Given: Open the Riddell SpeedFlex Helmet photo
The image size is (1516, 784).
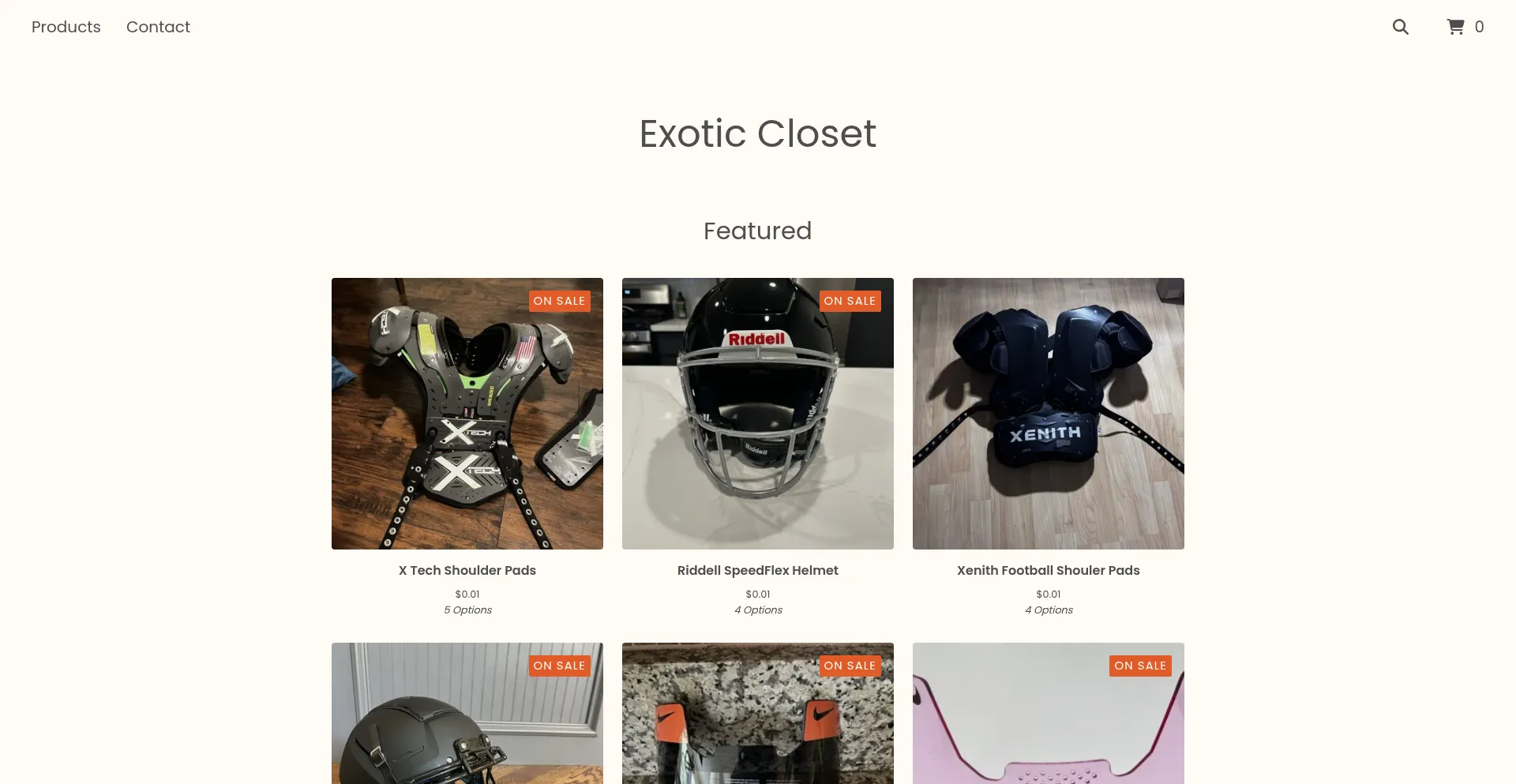Looking at the screenshot, I should click(758, 414).
